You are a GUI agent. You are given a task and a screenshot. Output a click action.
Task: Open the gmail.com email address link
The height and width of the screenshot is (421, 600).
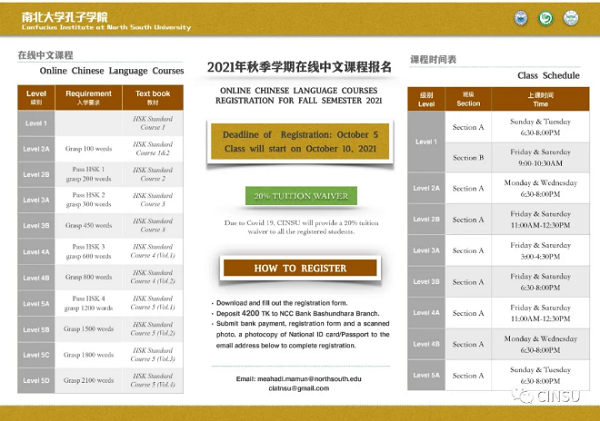[300, 388]
